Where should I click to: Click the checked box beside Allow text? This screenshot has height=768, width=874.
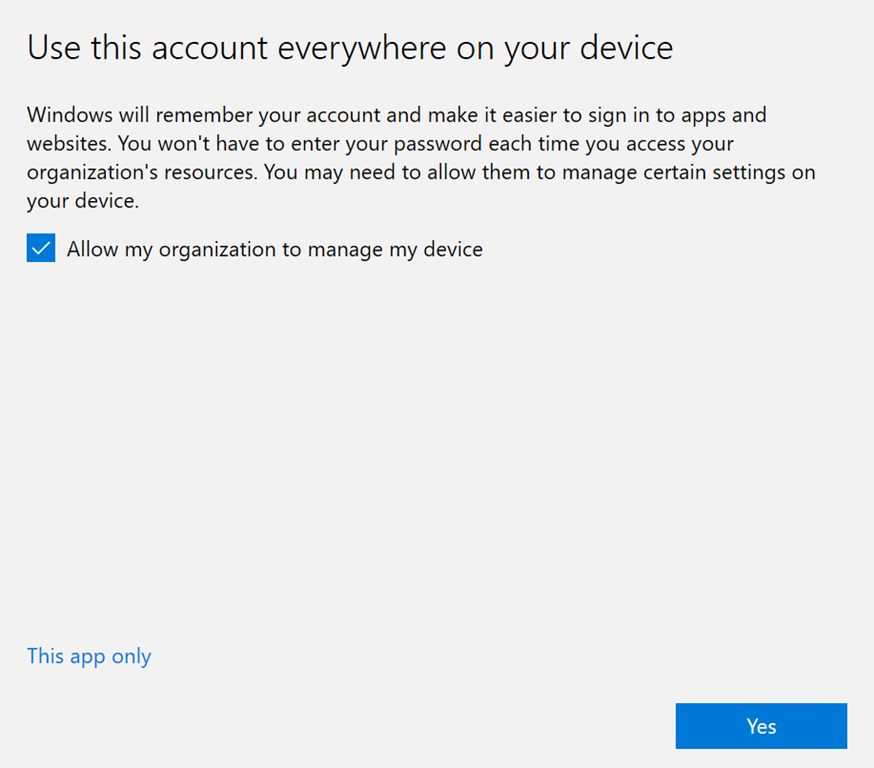click(x=41, y=249)
